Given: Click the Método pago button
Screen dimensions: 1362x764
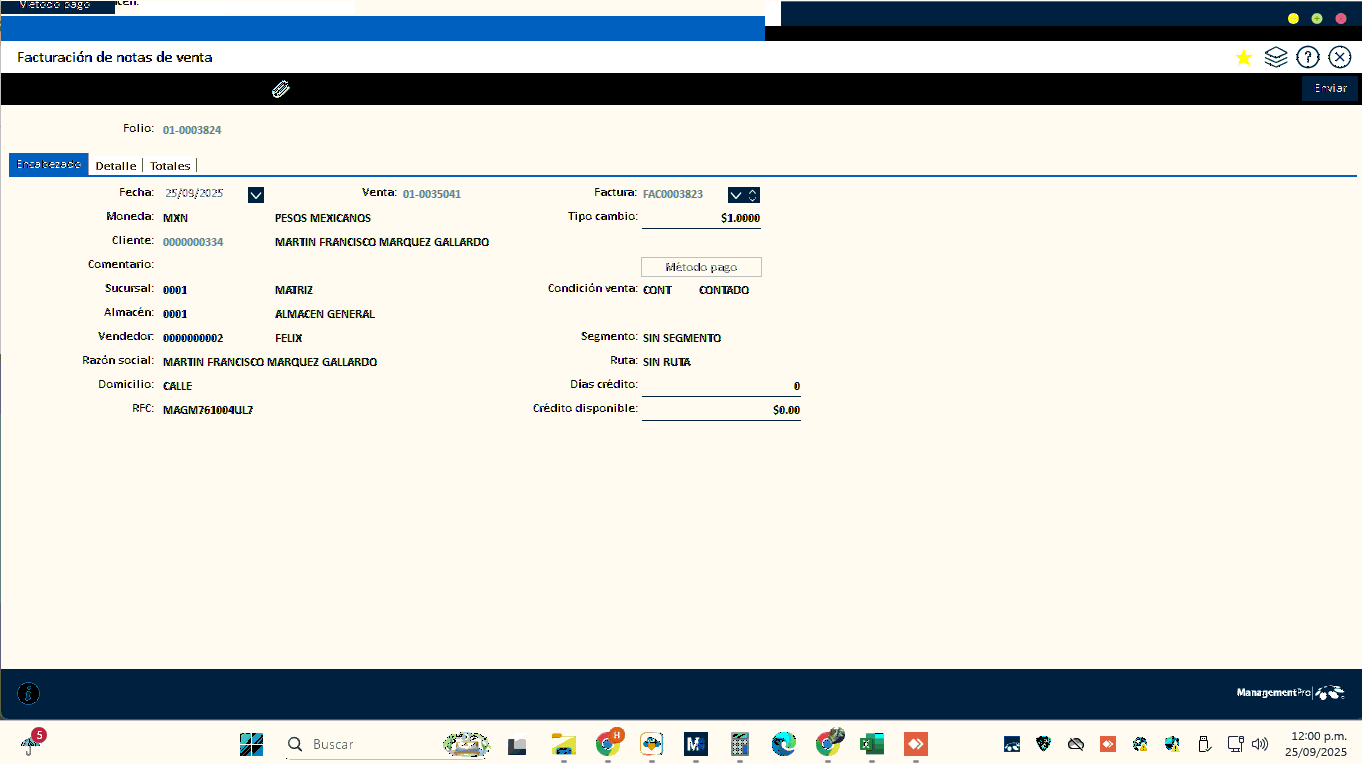Looking at the screenshot, I should 701,267.
